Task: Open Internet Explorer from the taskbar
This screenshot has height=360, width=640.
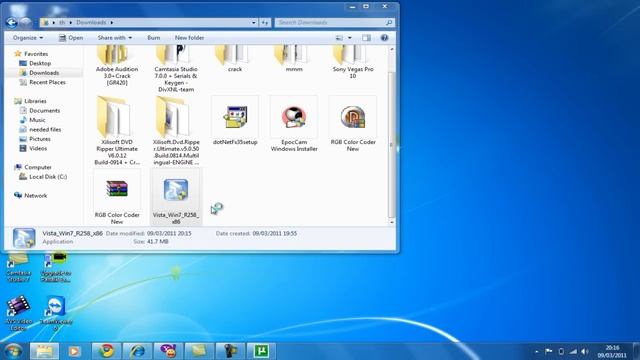Action: click(137, 351)
